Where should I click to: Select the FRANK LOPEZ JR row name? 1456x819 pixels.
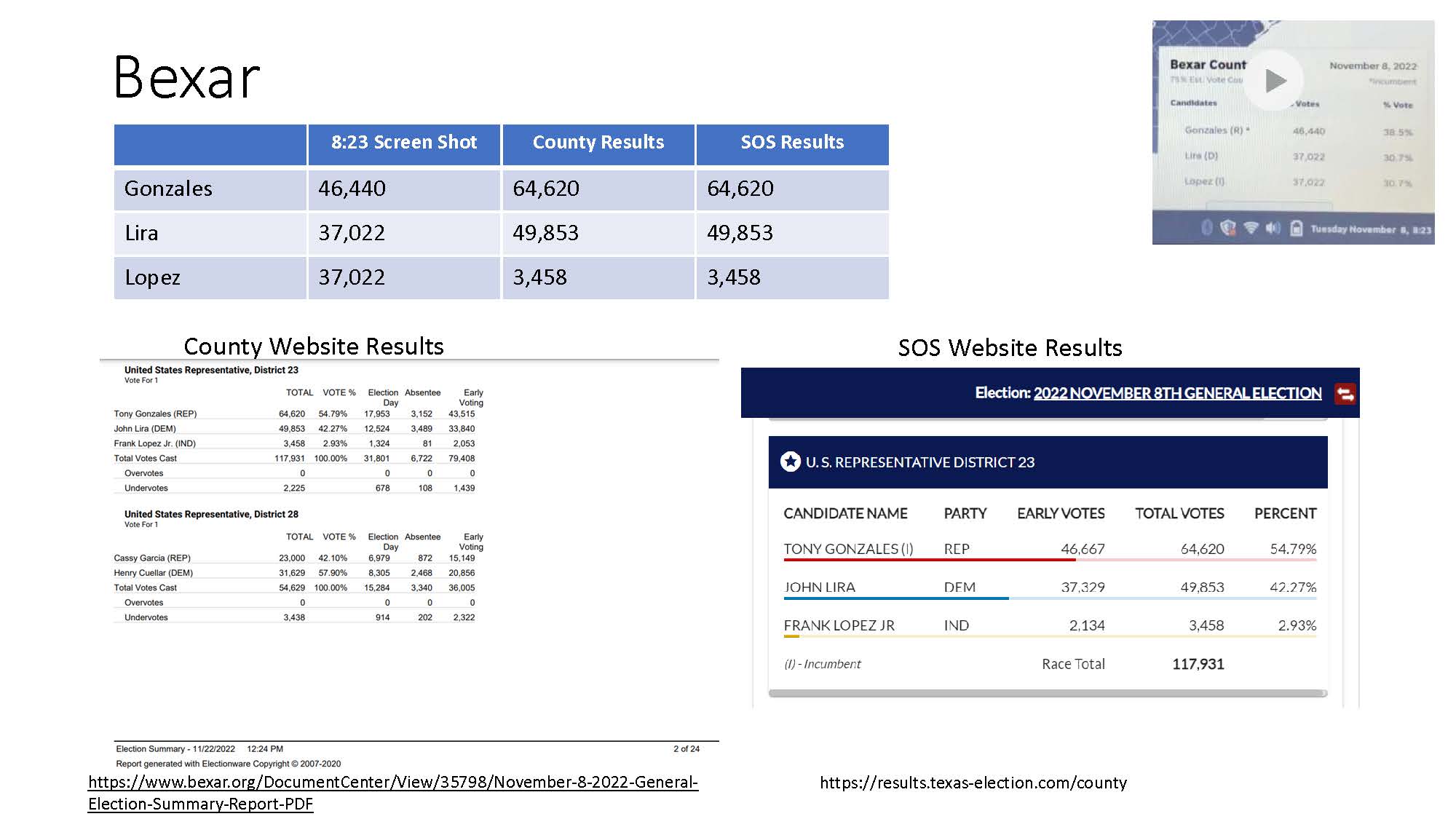click(839, 625)
